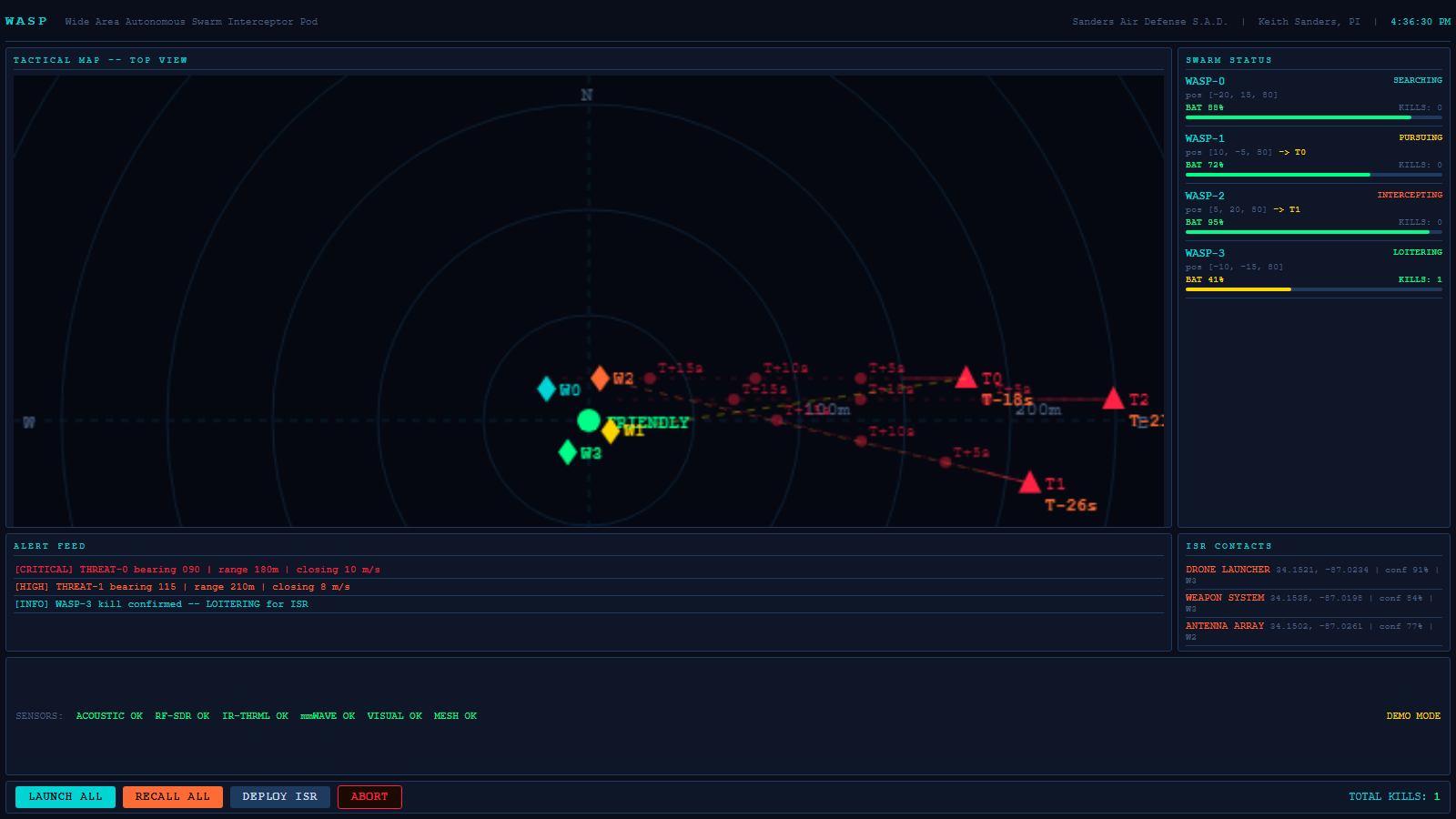Click the VISUAL OK sensor status
Image resolution: width=1456 pixels, height=819 pixels.
(x=395, y=716)
